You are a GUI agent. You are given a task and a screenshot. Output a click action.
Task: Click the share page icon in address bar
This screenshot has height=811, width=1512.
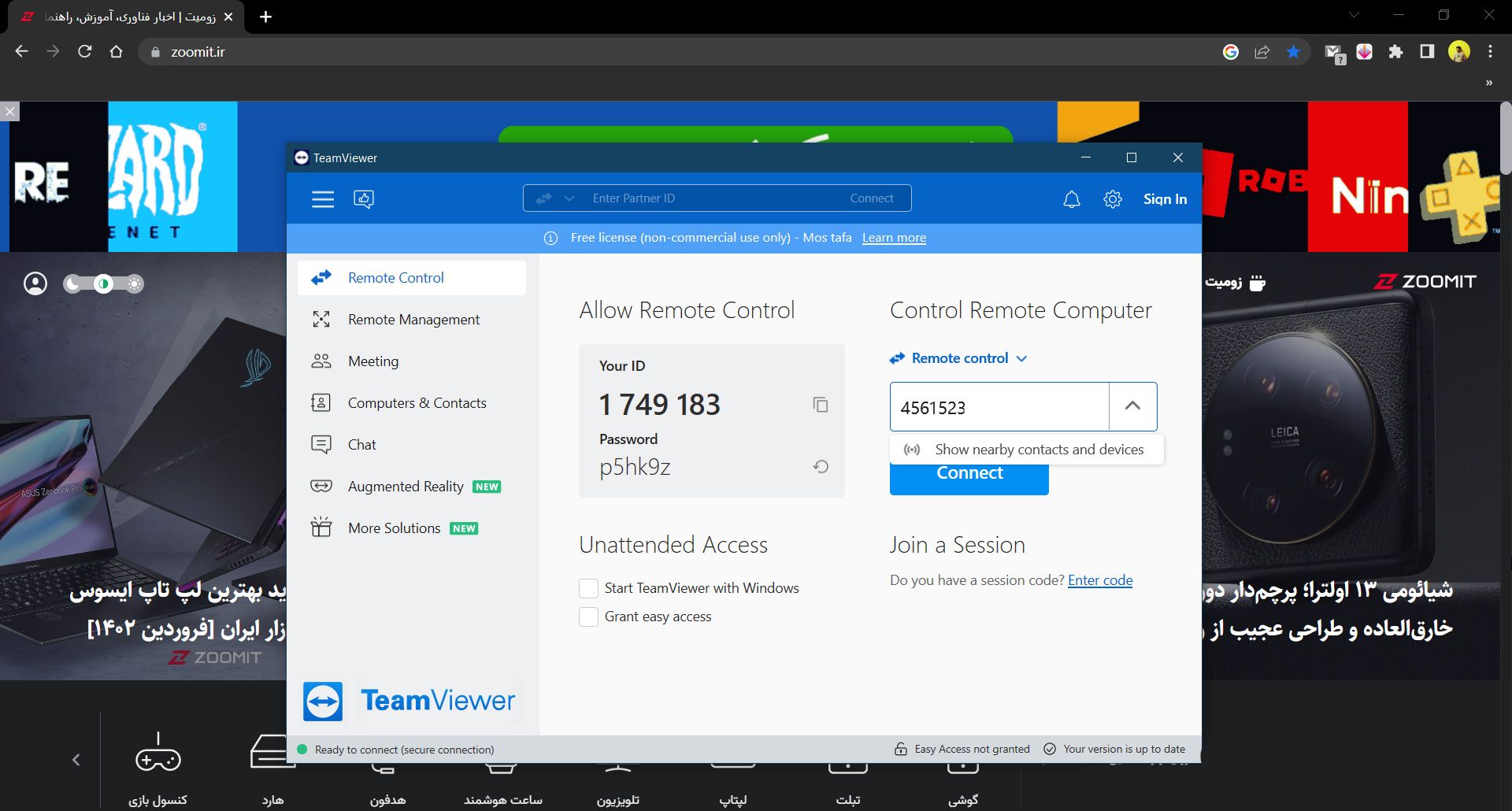(1262, 52)
